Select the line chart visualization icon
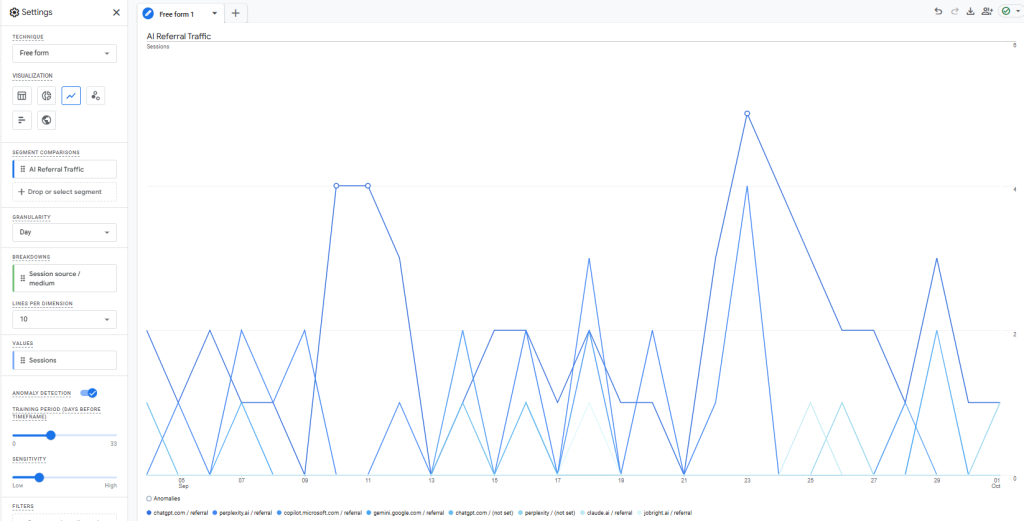Screen dimensions: 1024x521 [x=71, y=96]
